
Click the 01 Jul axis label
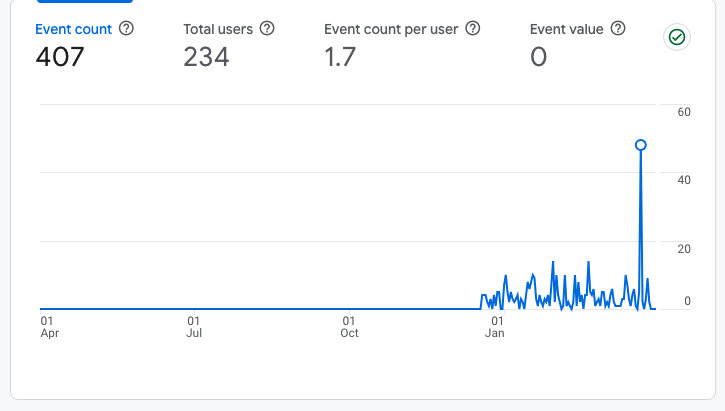(194, 327)
